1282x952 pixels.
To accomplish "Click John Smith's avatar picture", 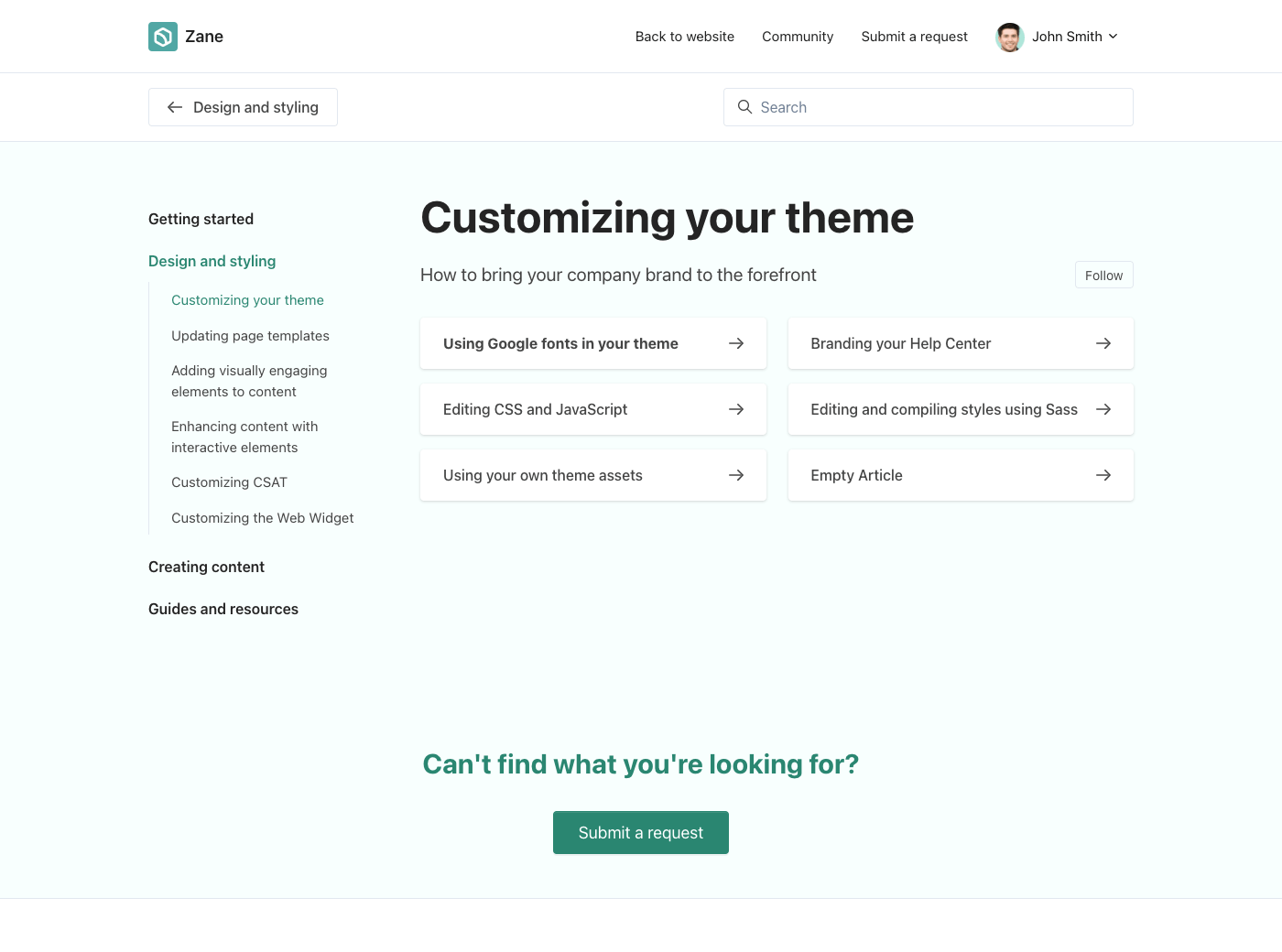I will tap(1009, 37).
